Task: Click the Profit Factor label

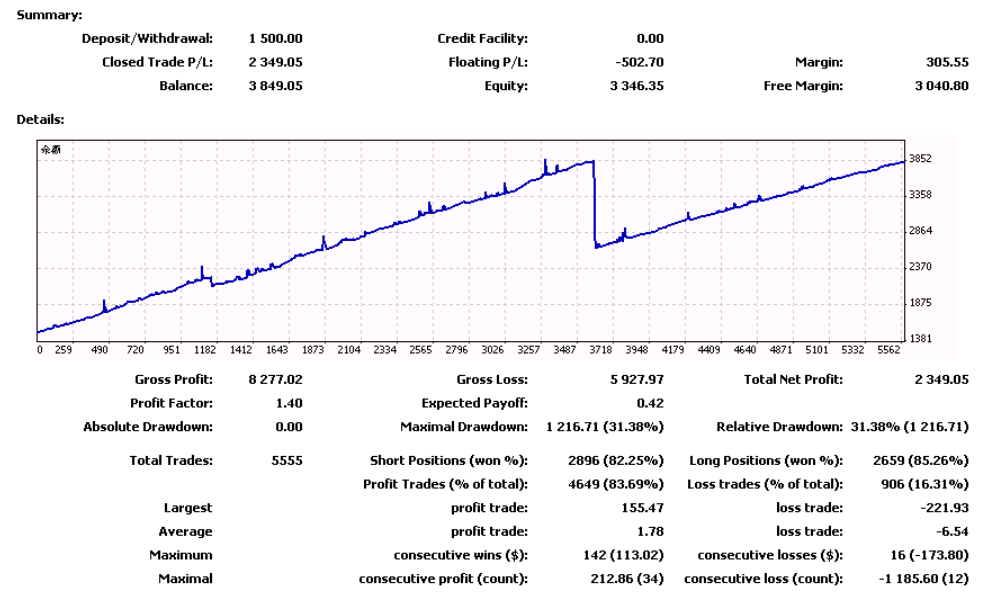Action: tap(171, 403)
